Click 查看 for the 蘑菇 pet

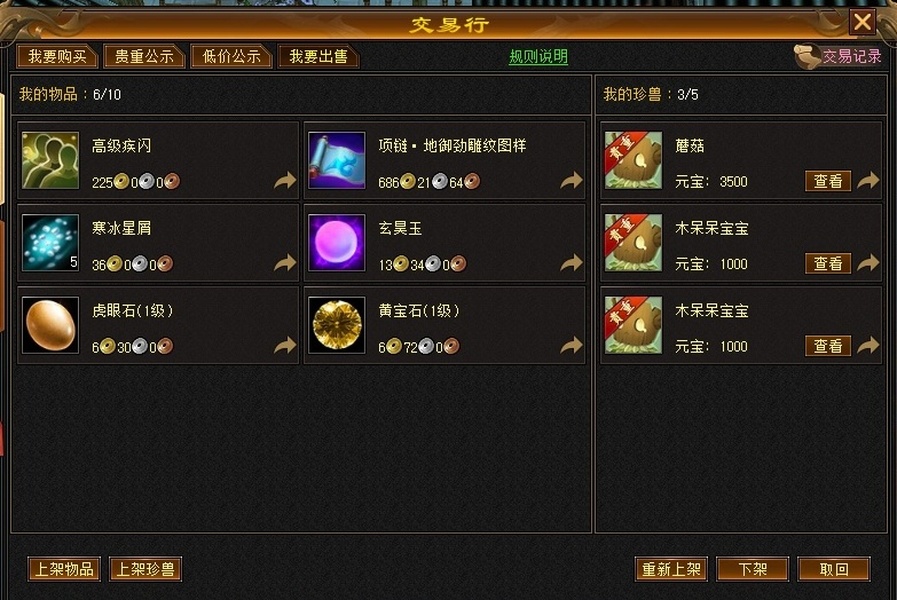(x=828, y=181)
